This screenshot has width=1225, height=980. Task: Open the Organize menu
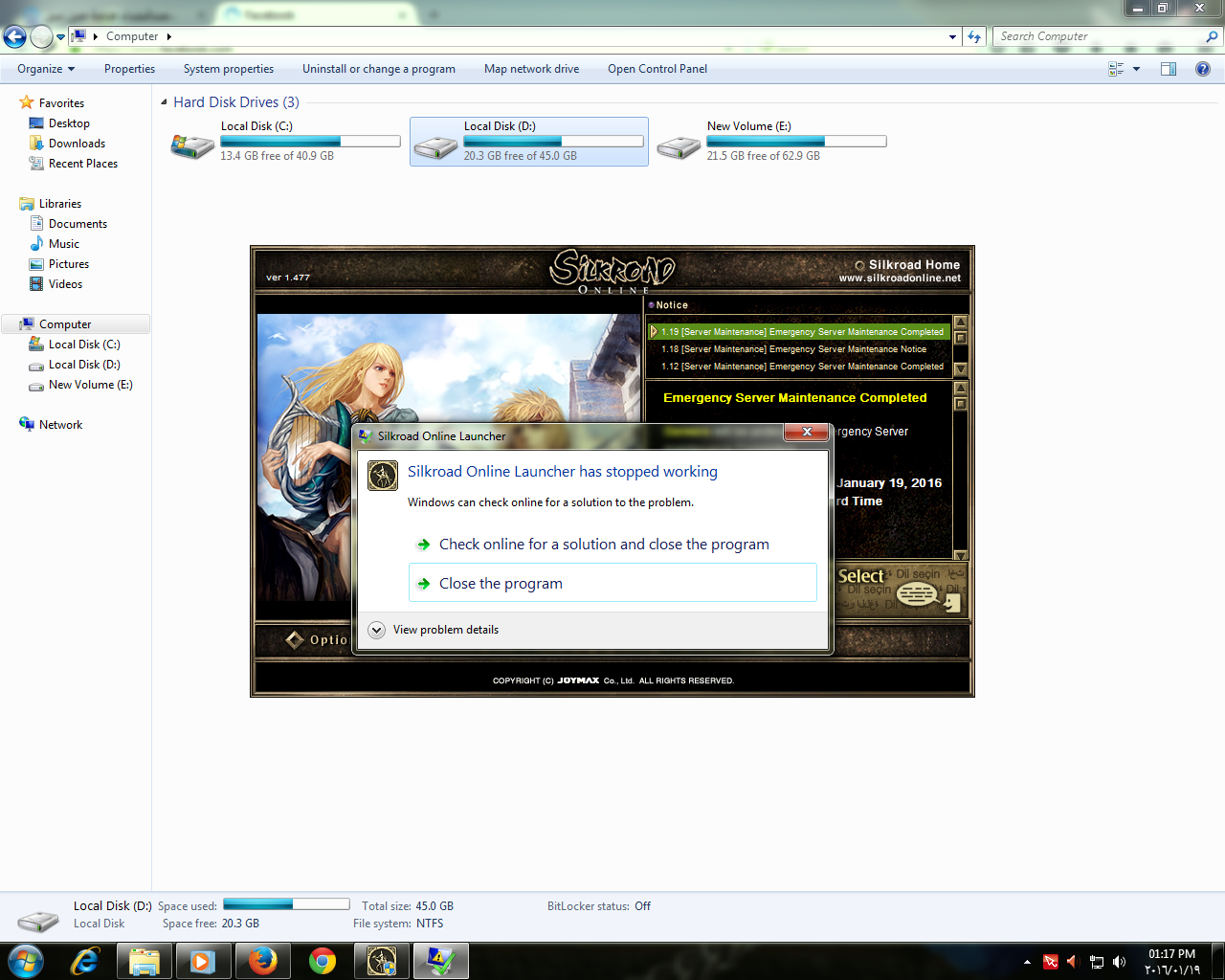point(46,69)
